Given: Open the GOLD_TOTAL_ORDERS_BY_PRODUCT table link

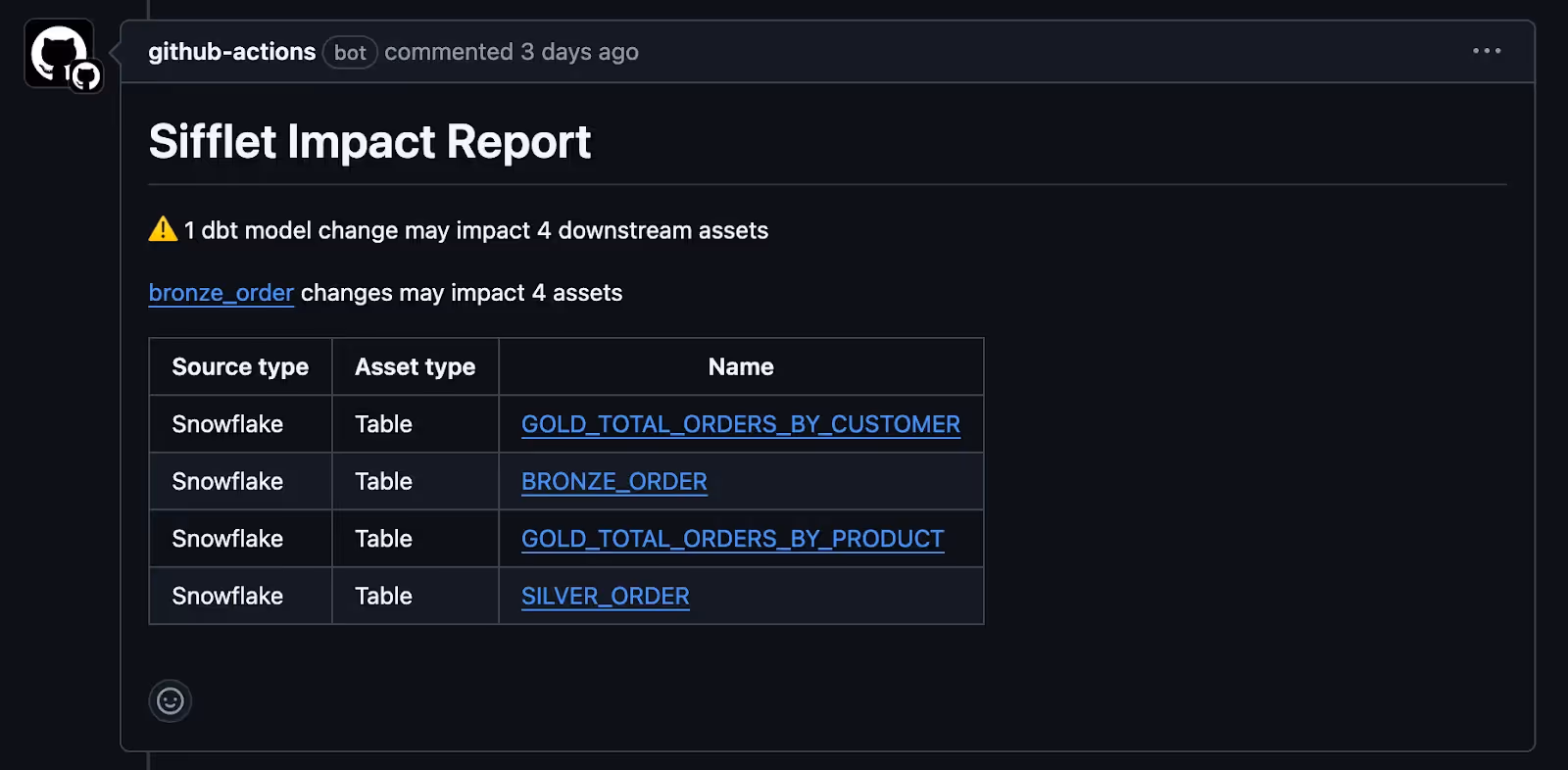Looking at the screenshot, I should [x=733, y=539].
